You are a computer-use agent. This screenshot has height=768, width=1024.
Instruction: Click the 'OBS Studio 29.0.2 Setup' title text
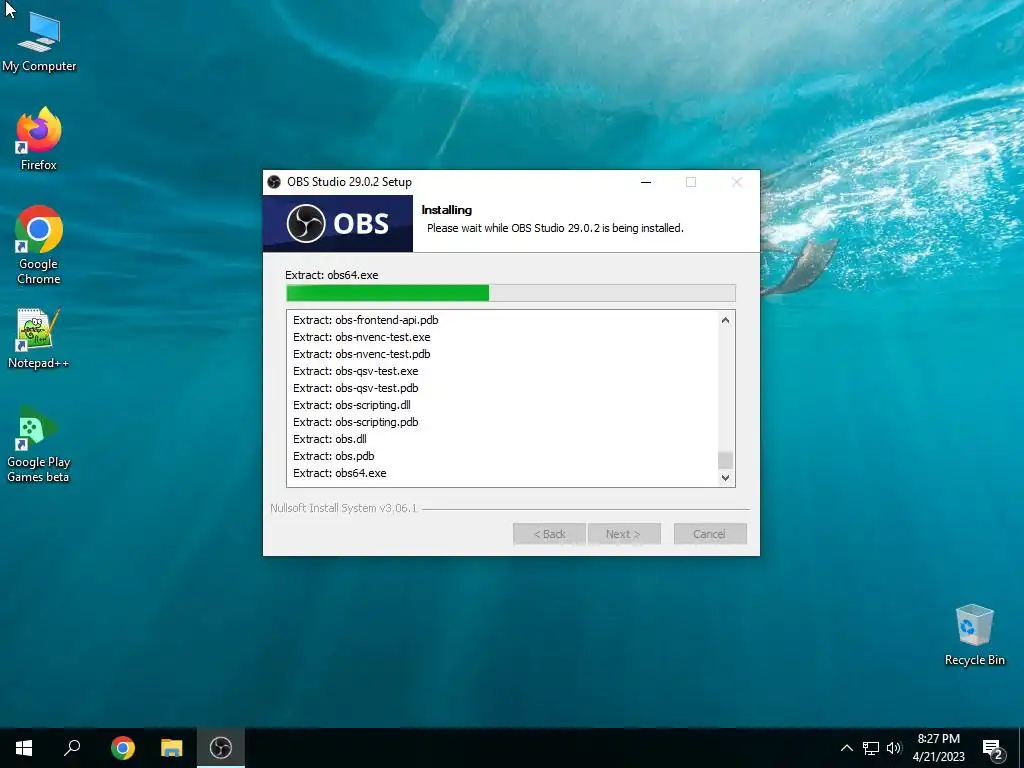(x=349, y=182)
